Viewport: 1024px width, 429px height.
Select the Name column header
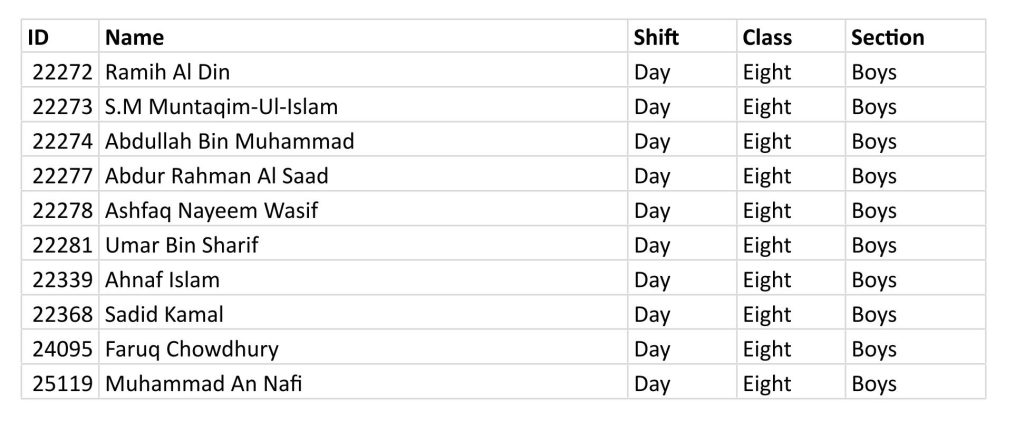point(363,37)
